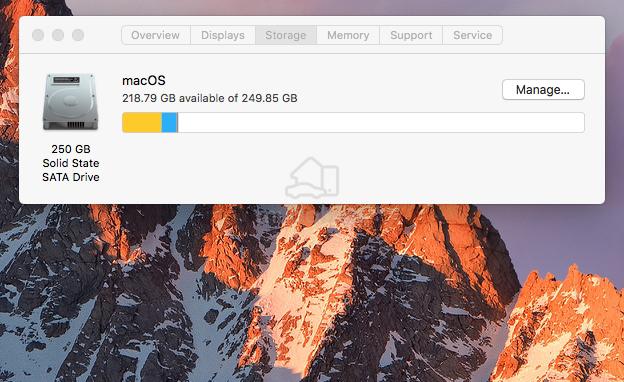The height and width of the screenshot is (382, 624).
Task: Click the 250 GB Solid State SATA Drive label
Action: coord(71,163)
